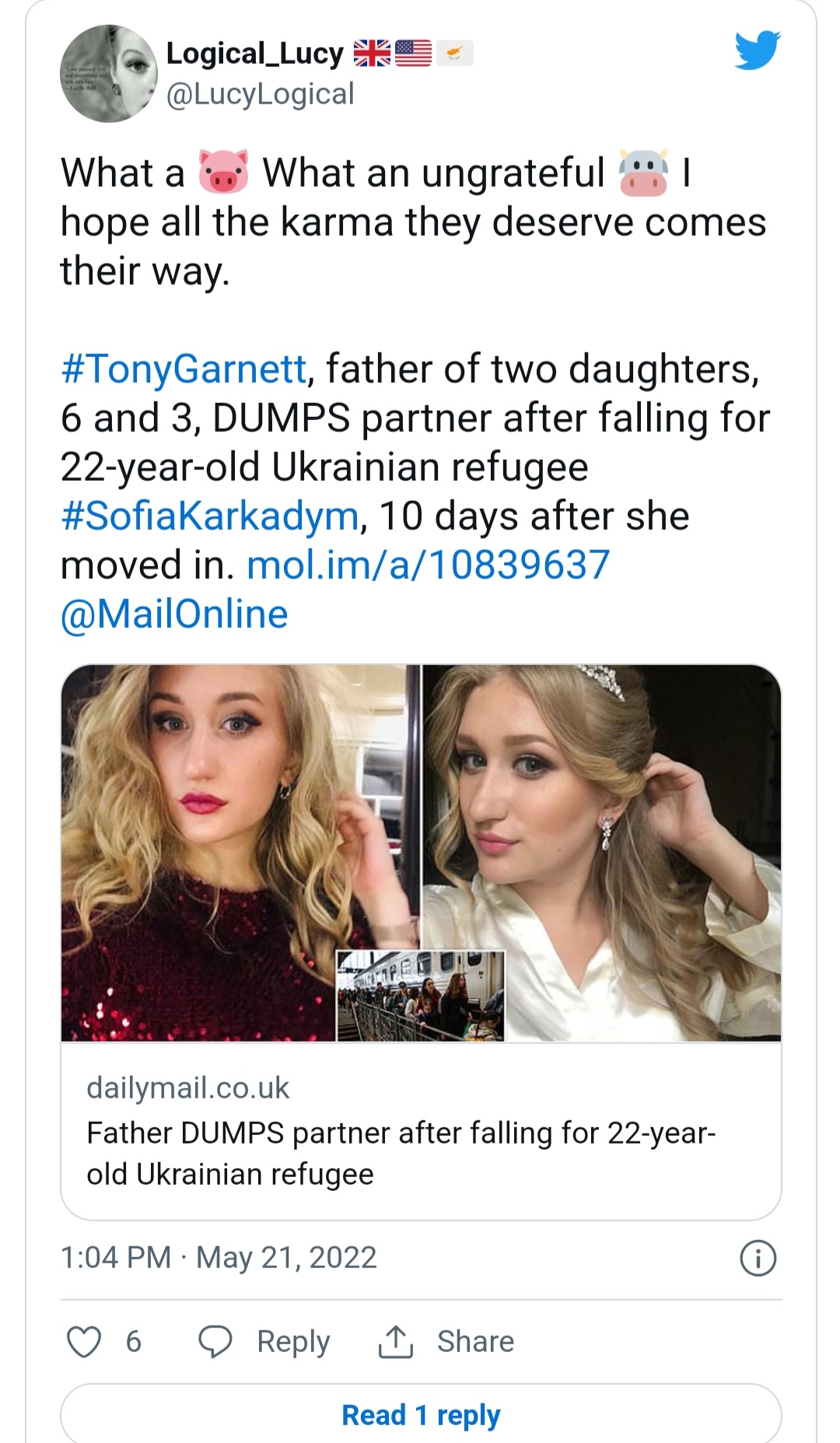Click the 1:04 PM May 21, 2022 timestamp

[219, 1258]
